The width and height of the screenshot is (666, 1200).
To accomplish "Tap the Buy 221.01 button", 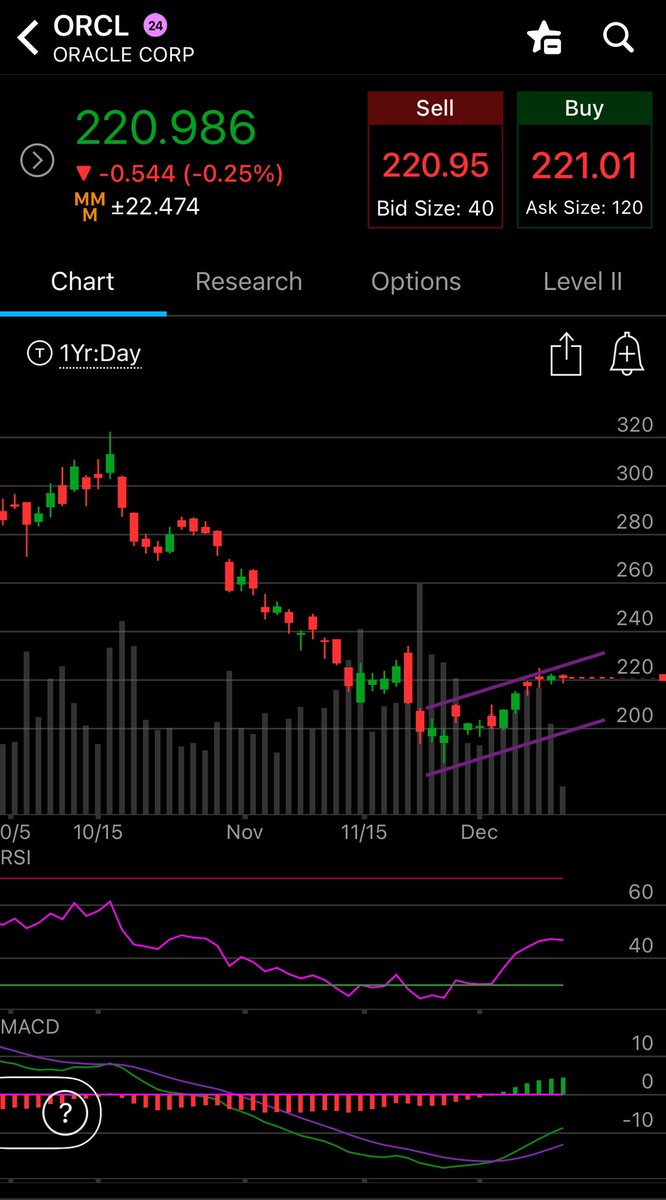I will 584,160.
